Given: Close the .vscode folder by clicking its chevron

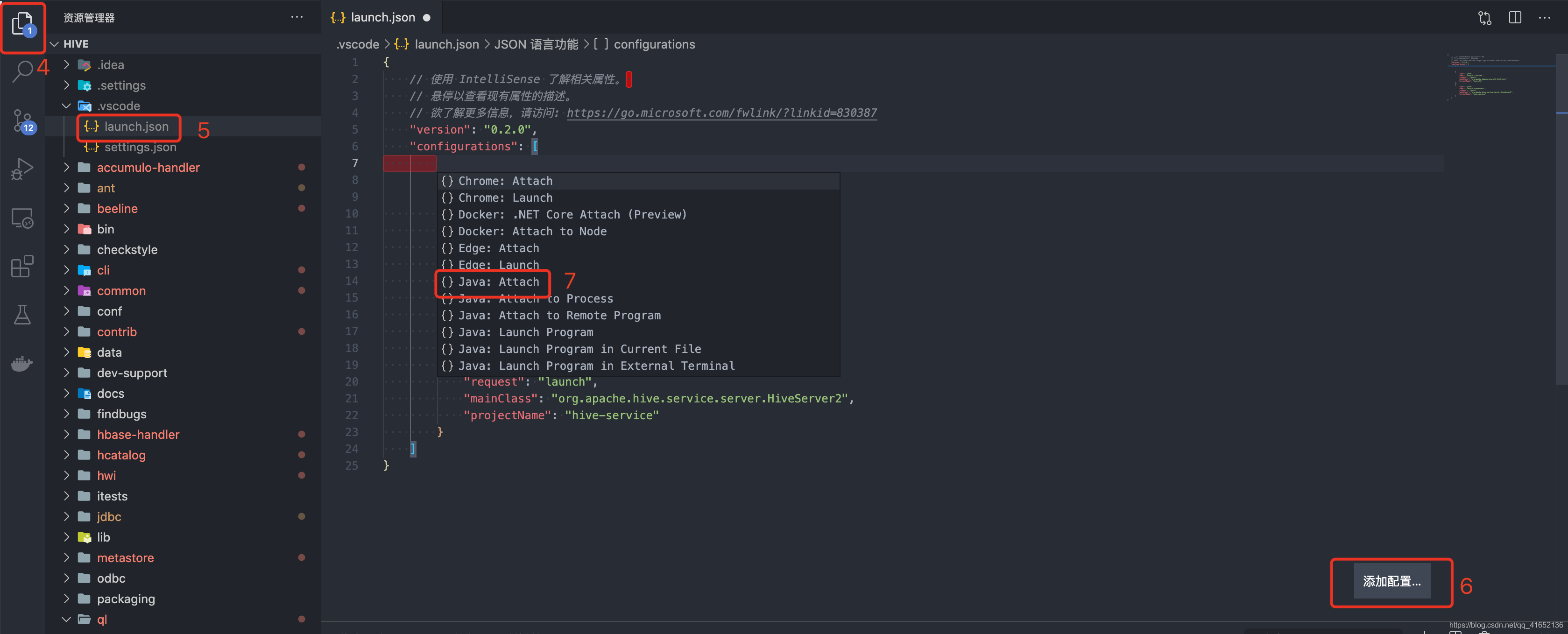Looking at the screenshot, I should pyautogui.click(x=67, y=105).
